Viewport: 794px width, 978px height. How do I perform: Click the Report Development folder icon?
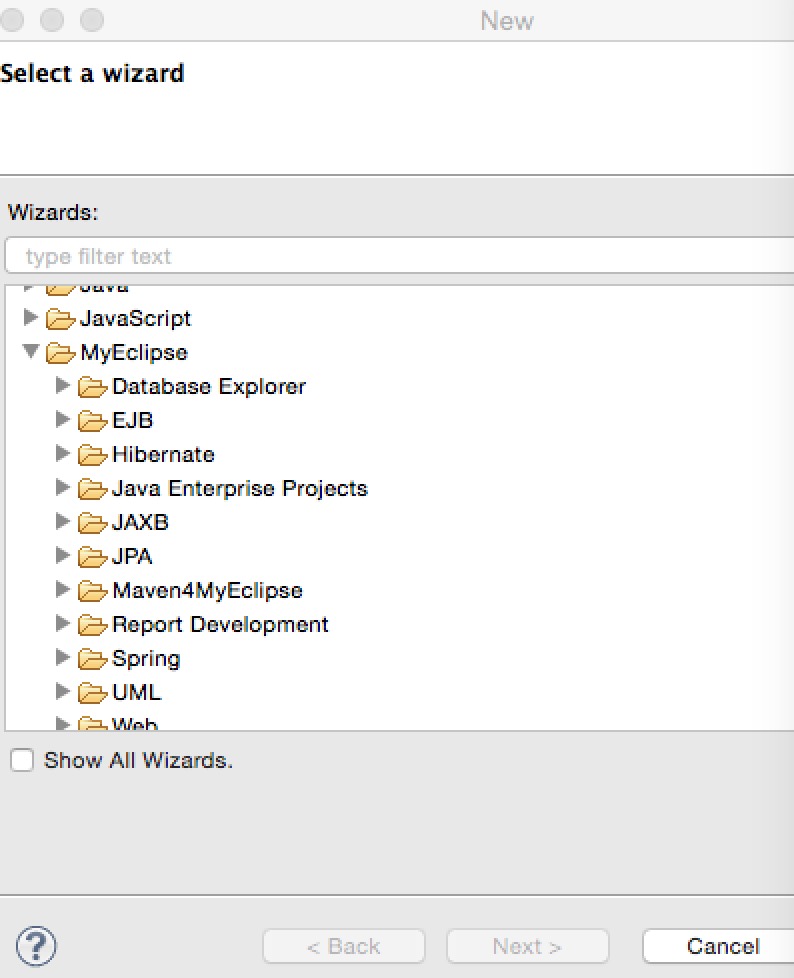[x=92, y=625]
